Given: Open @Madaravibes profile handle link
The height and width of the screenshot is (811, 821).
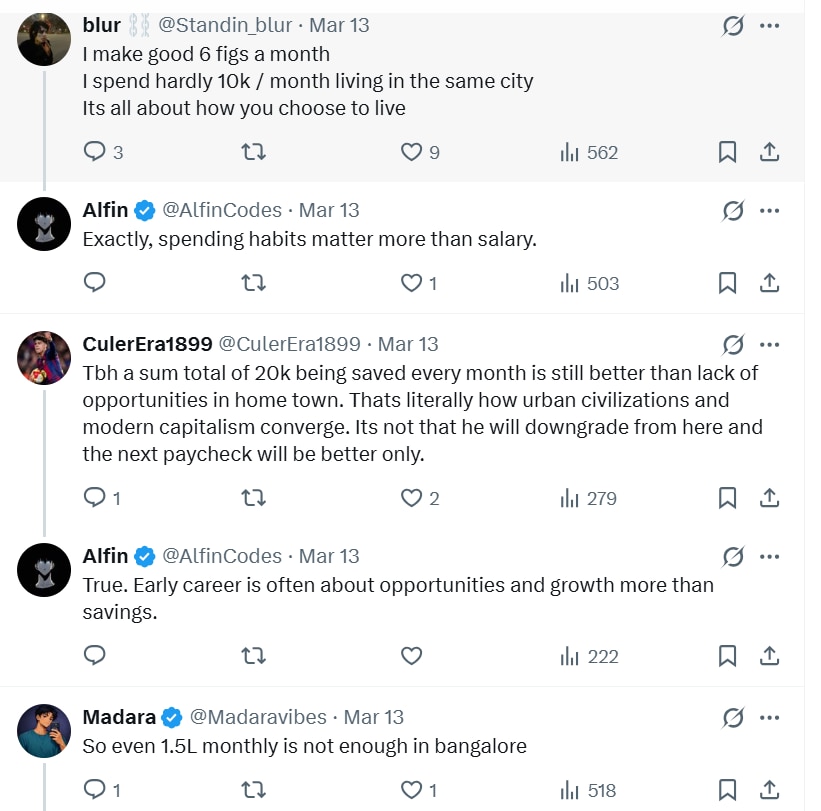Looking at the screenshot, I should pos(258,717).
